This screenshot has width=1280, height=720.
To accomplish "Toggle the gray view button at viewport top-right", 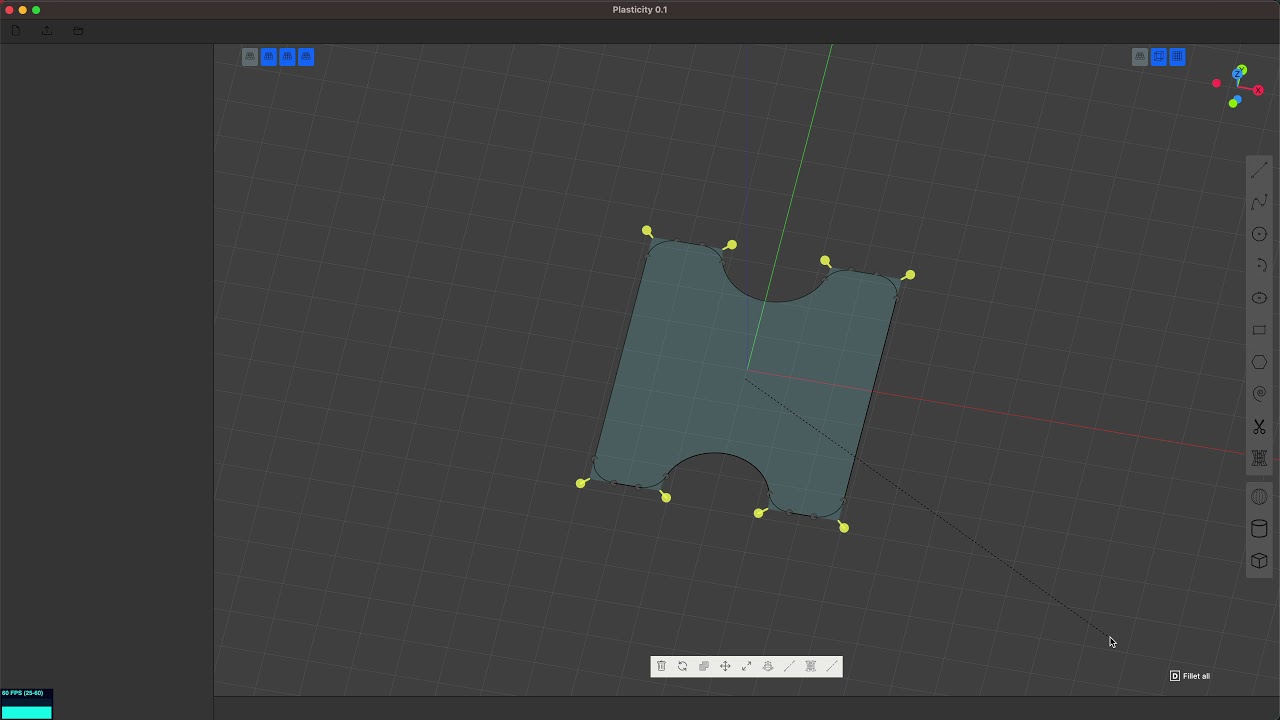I will pos(1140,57).
